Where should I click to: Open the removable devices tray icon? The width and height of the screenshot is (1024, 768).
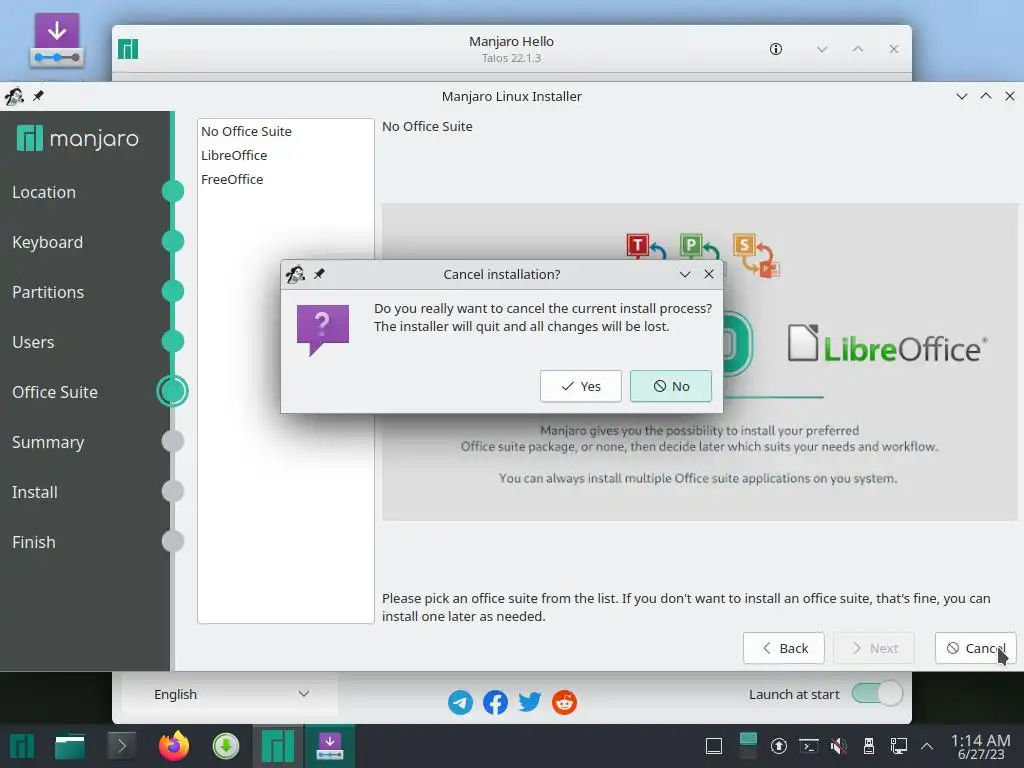[x=869, y=746]
